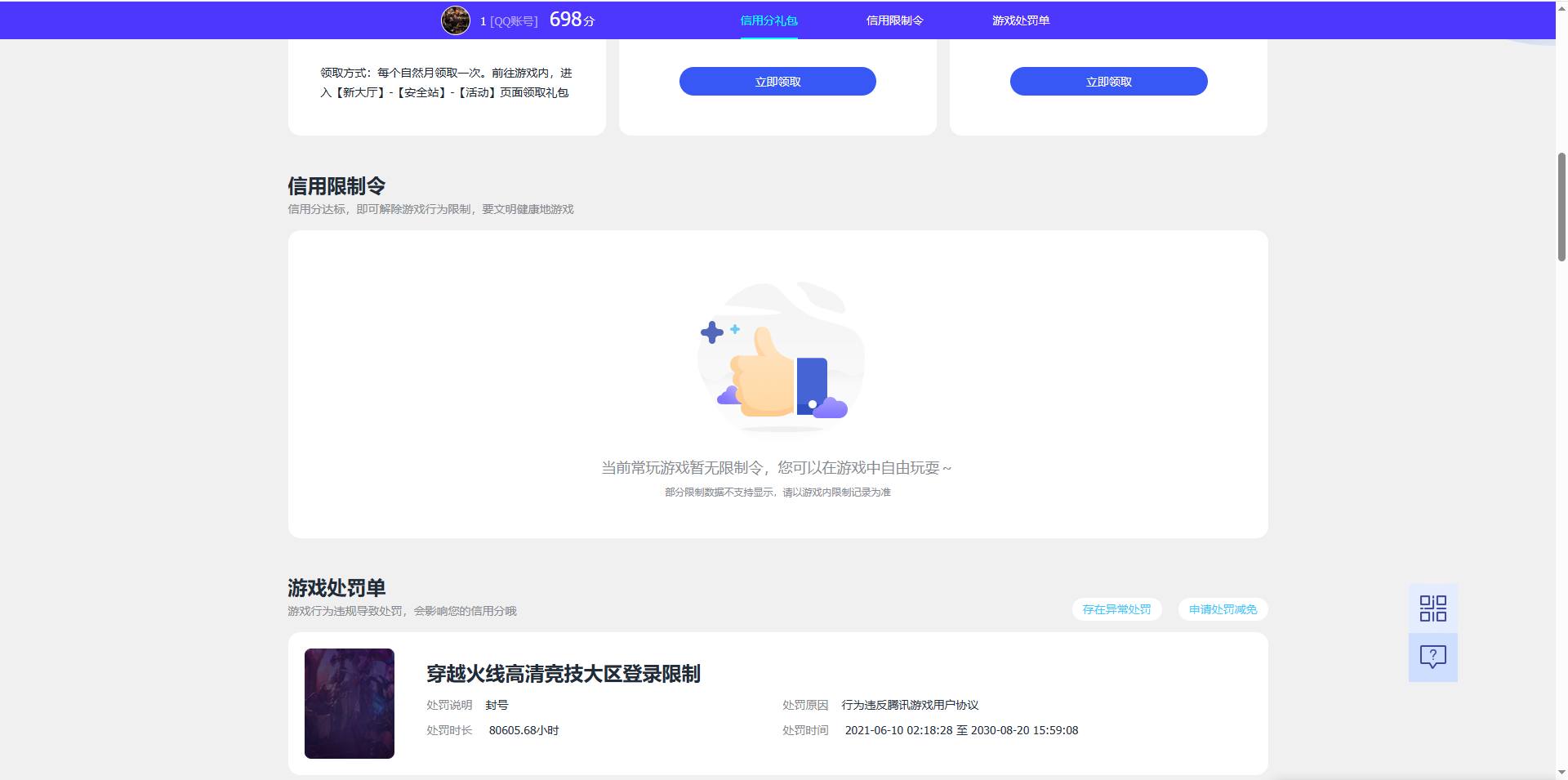Click the 游戏处罚单 section heading
Screen dimensions: 1568x780
pos(336,588)
